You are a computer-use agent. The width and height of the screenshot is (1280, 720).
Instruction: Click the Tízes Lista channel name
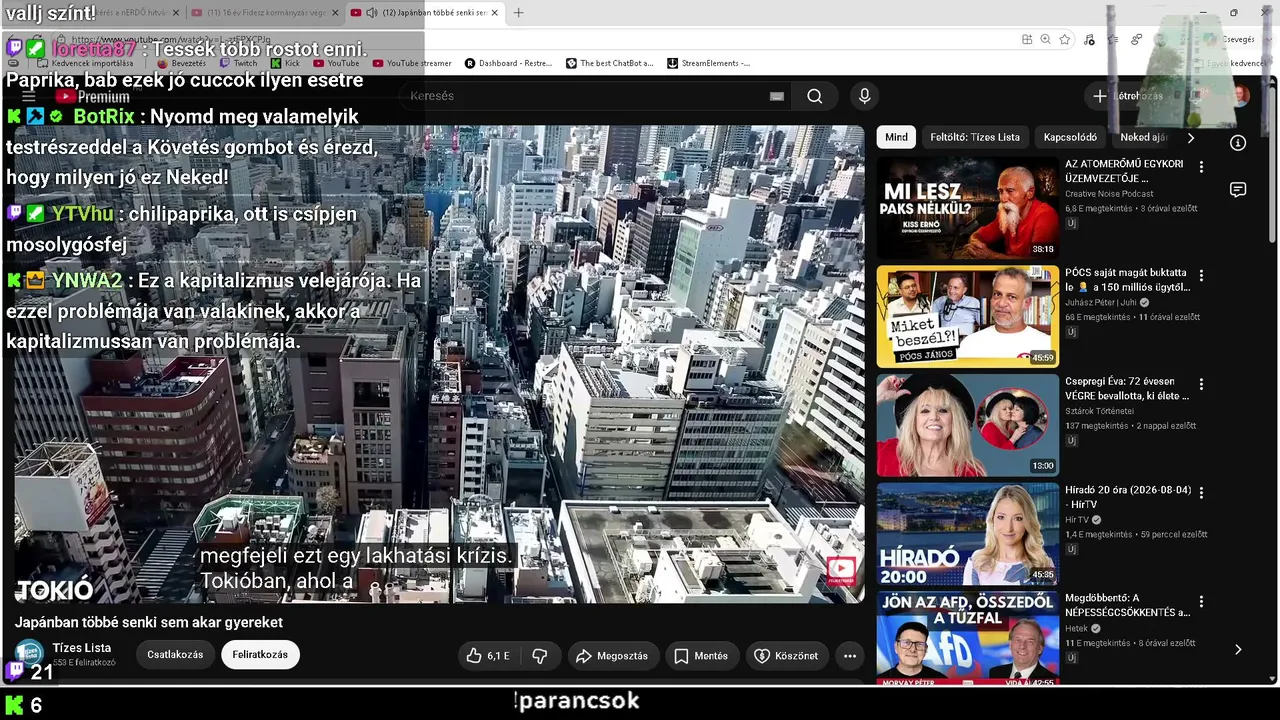[x=82, y=648]
